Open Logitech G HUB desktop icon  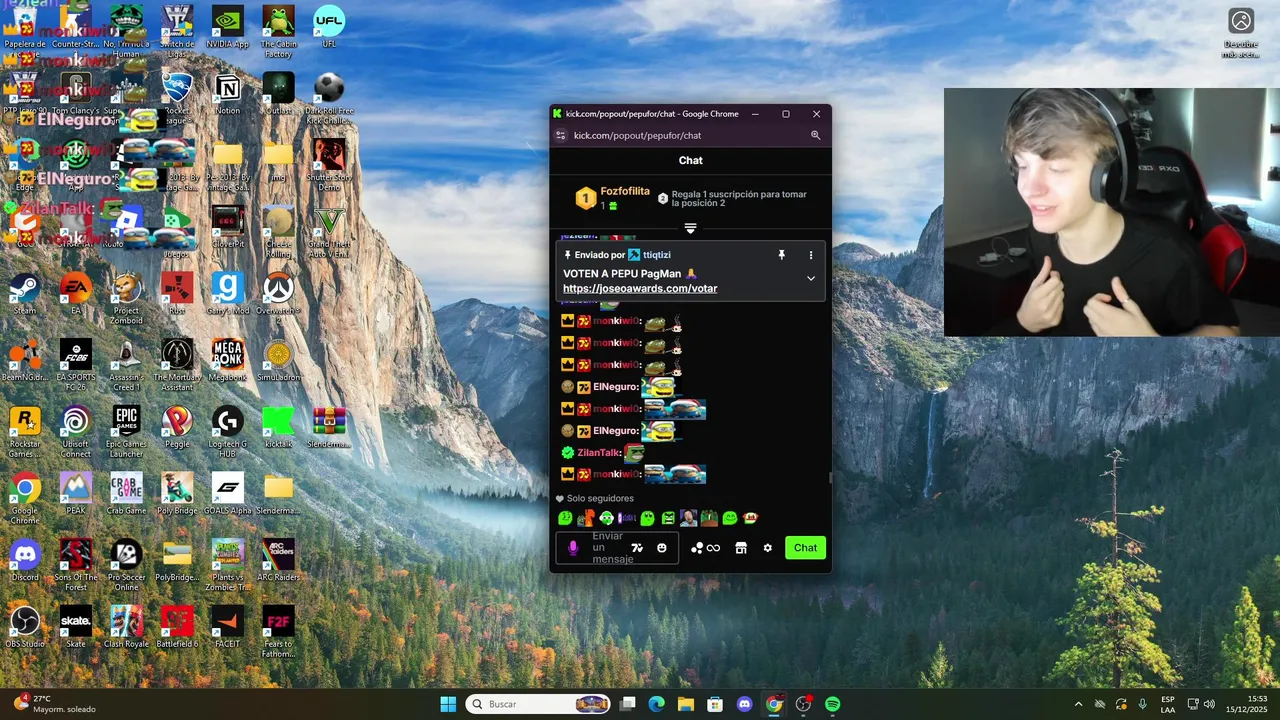(228, 431)
